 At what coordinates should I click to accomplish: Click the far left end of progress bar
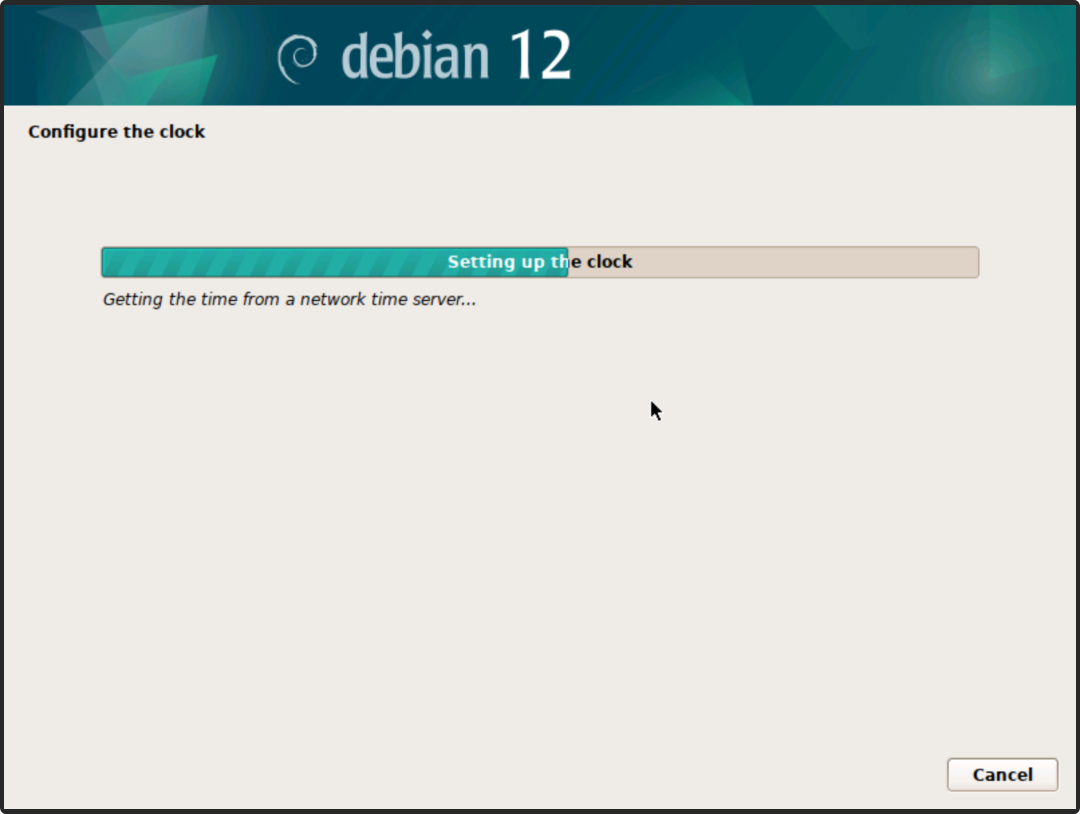[106, 262]
